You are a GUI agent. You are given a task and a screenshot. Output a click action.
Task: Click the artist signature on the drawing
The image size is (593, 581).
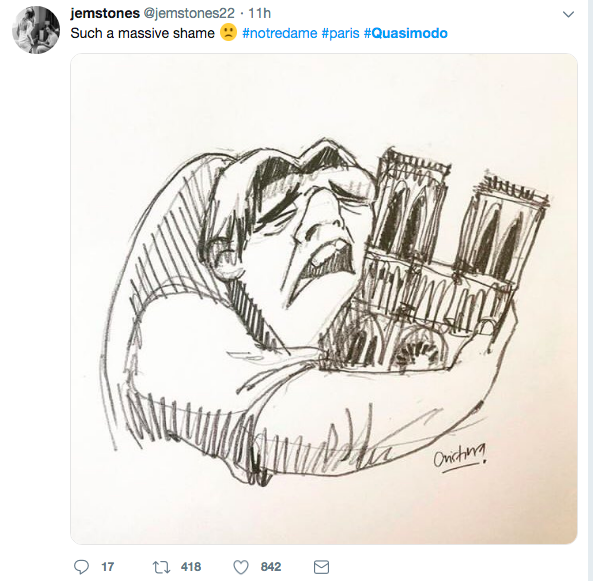(460, 458)
